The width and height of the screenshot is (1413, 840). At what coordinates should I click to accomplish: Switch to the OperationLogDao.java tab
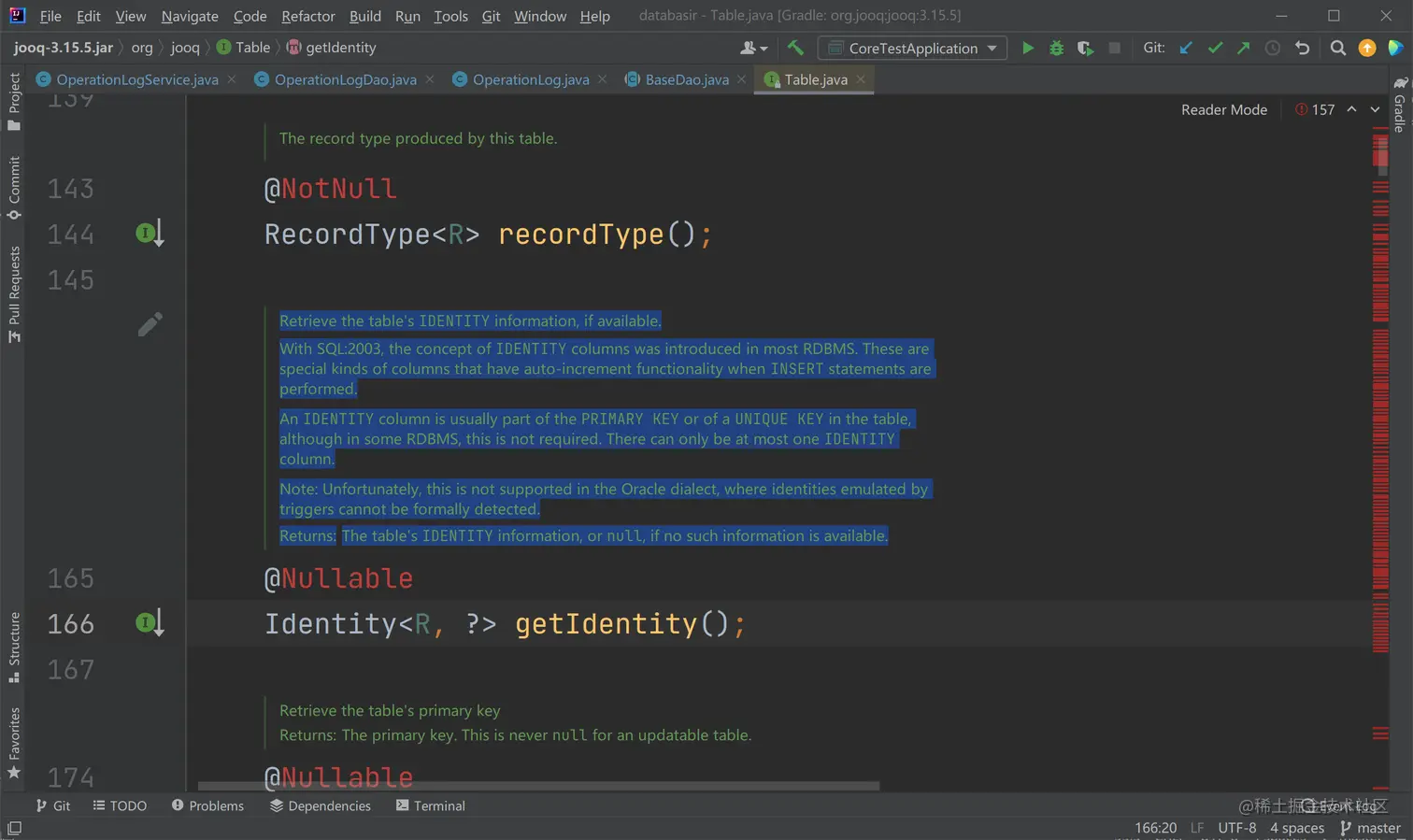(x=345, y=79)
